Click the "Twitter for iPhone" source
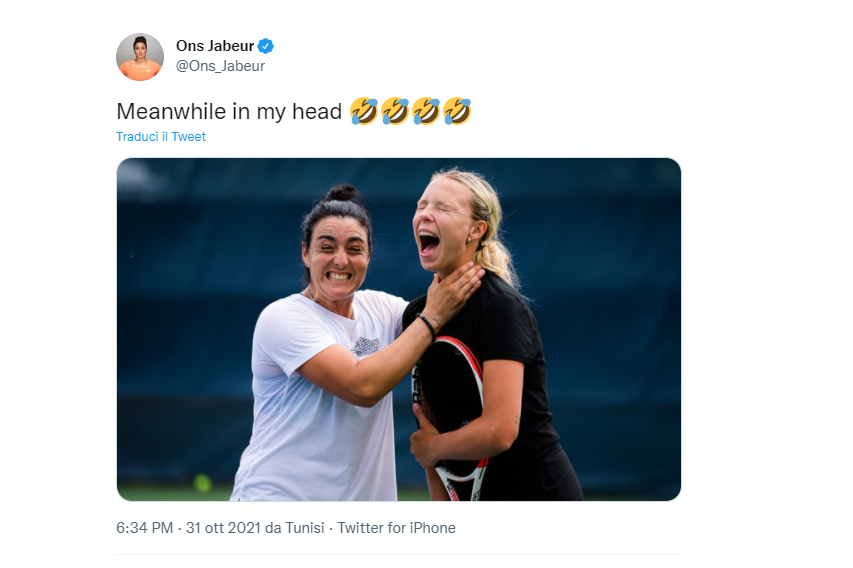 click(396, 528)
